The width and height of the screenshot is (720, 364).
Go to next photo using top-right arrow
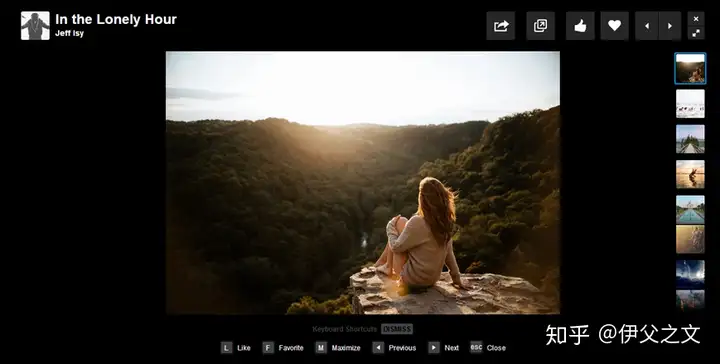coord(670,26)
